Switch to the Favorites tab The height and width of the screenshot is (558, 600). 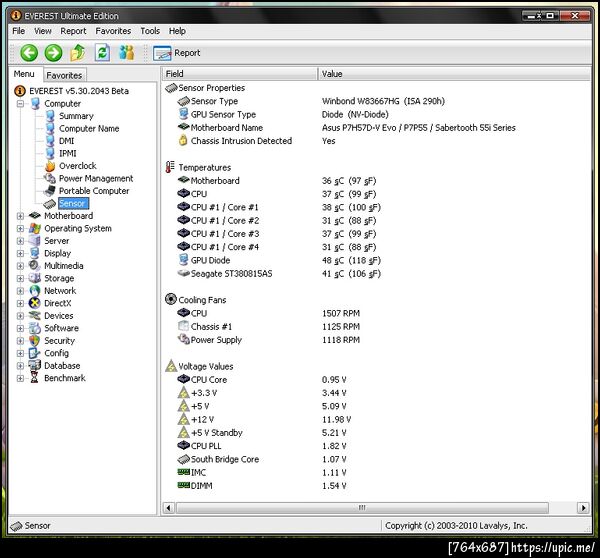click(x=64, y=75)
